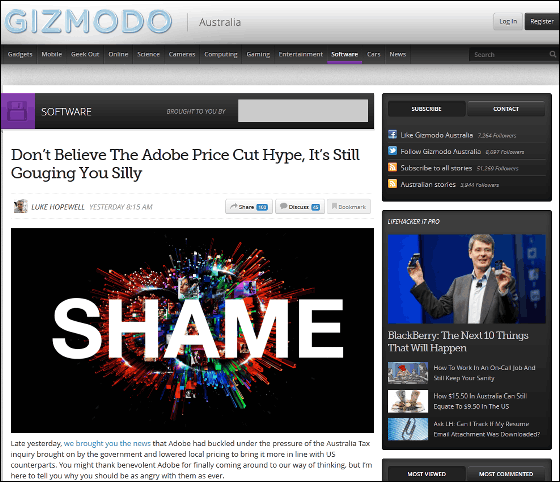Click the search magnifier icon
Image resolution: width=560 pixels, height=482 pixels.
click(552, 54)
